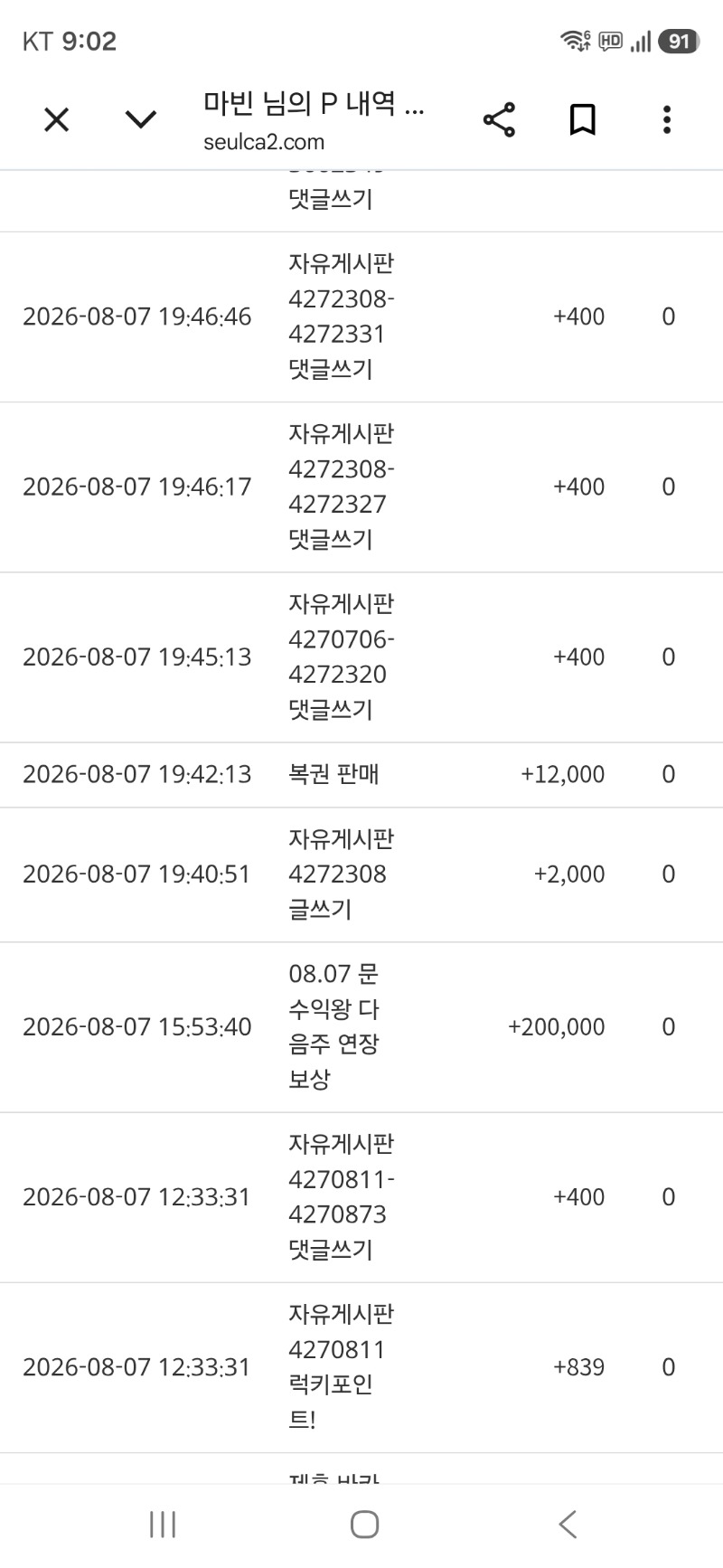Open the 4270811-4270873 댓글쓰기 entry
Image resolution: width=723 pixels, height=1568 pixels.
point(361,1197)
